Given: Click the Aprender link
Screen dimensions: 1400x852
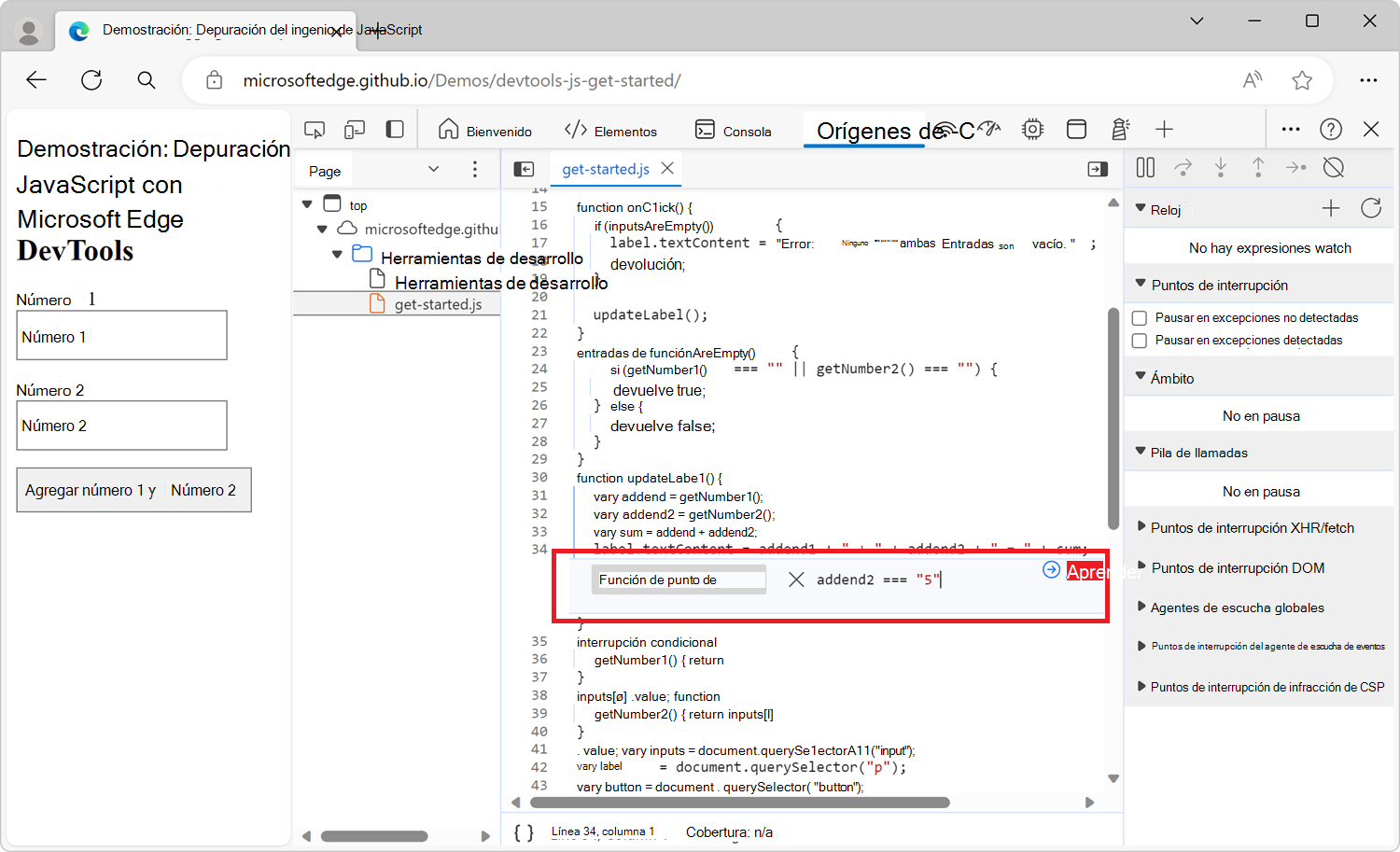Looking at the screenshot, I should pyautogui.click(x=1099, y=570).
